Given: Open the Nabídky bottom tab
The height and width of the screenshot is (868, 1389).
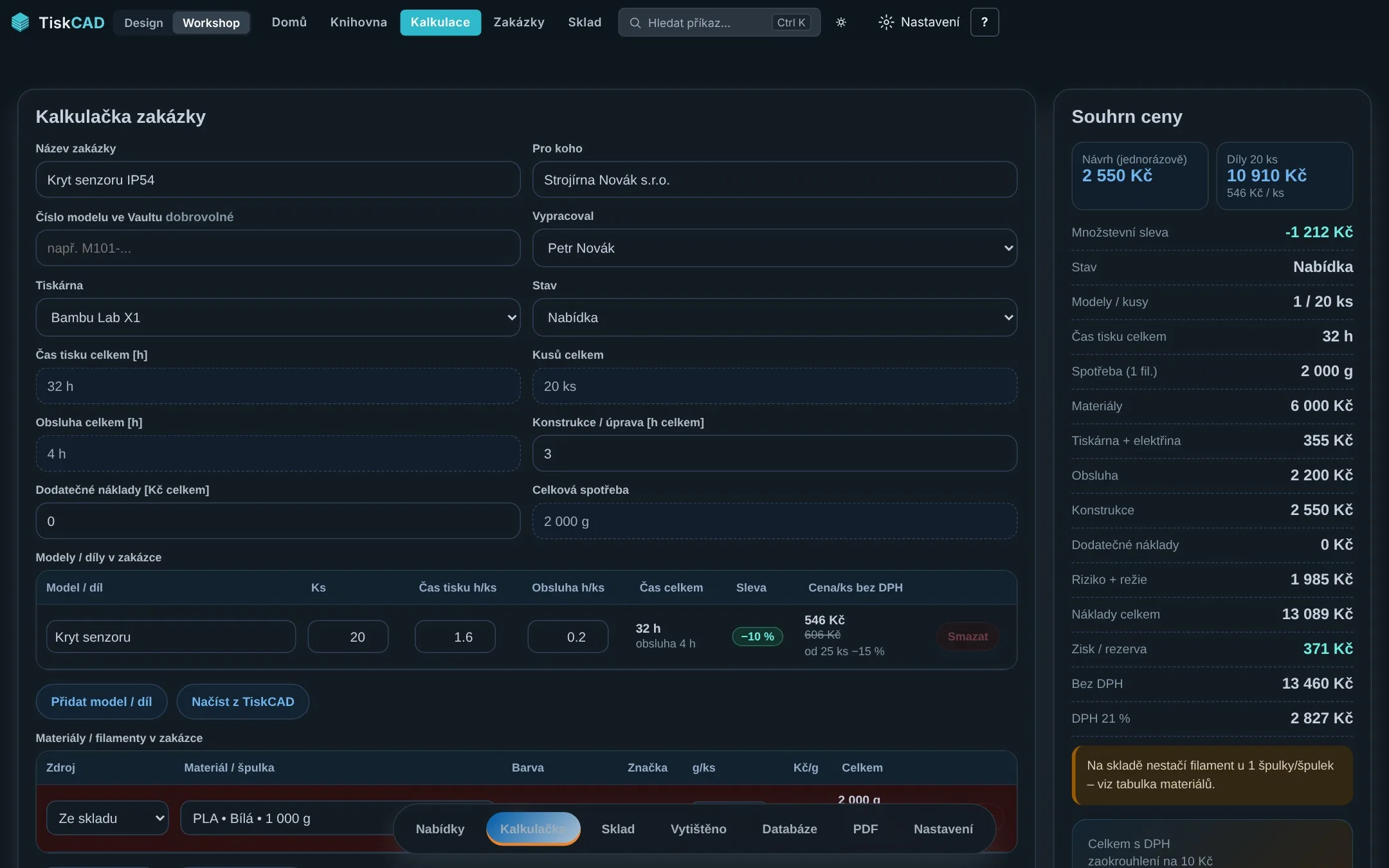Looking at the screenshot, I should 440,829.
